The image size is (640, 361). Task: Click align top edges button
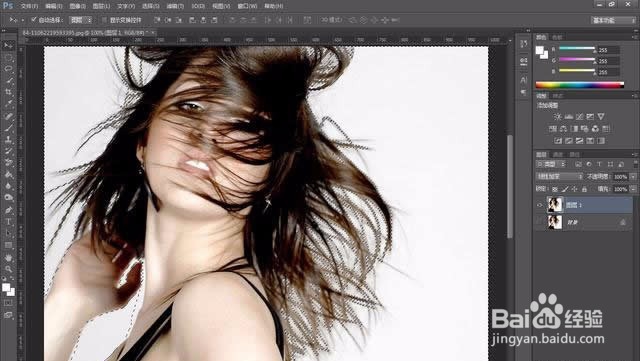click(157, 20)
